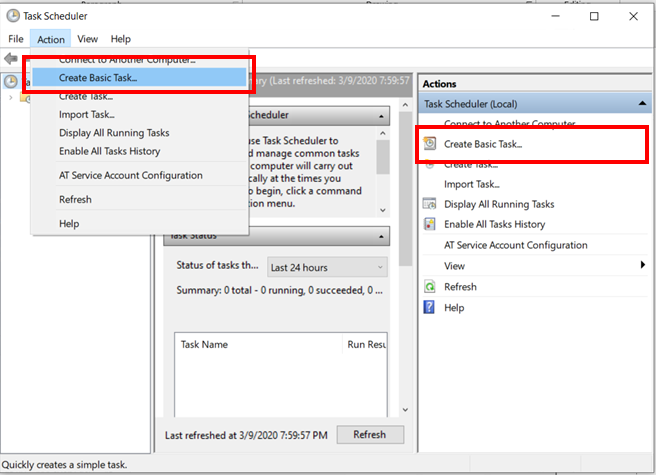This screenshot has width=656, height=475.
Task: Click overview text box scroll down arrow
Action: coord(382,210)
